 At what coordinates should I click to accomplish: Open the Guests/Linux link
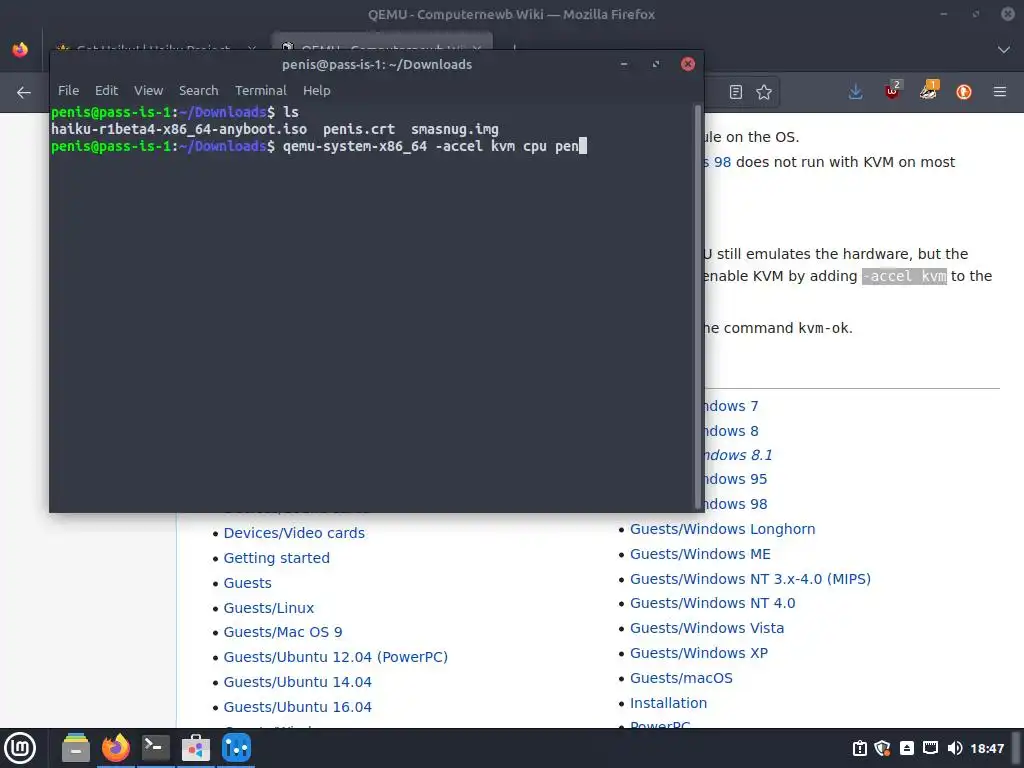pyautogui.click(x=268, y=608)
